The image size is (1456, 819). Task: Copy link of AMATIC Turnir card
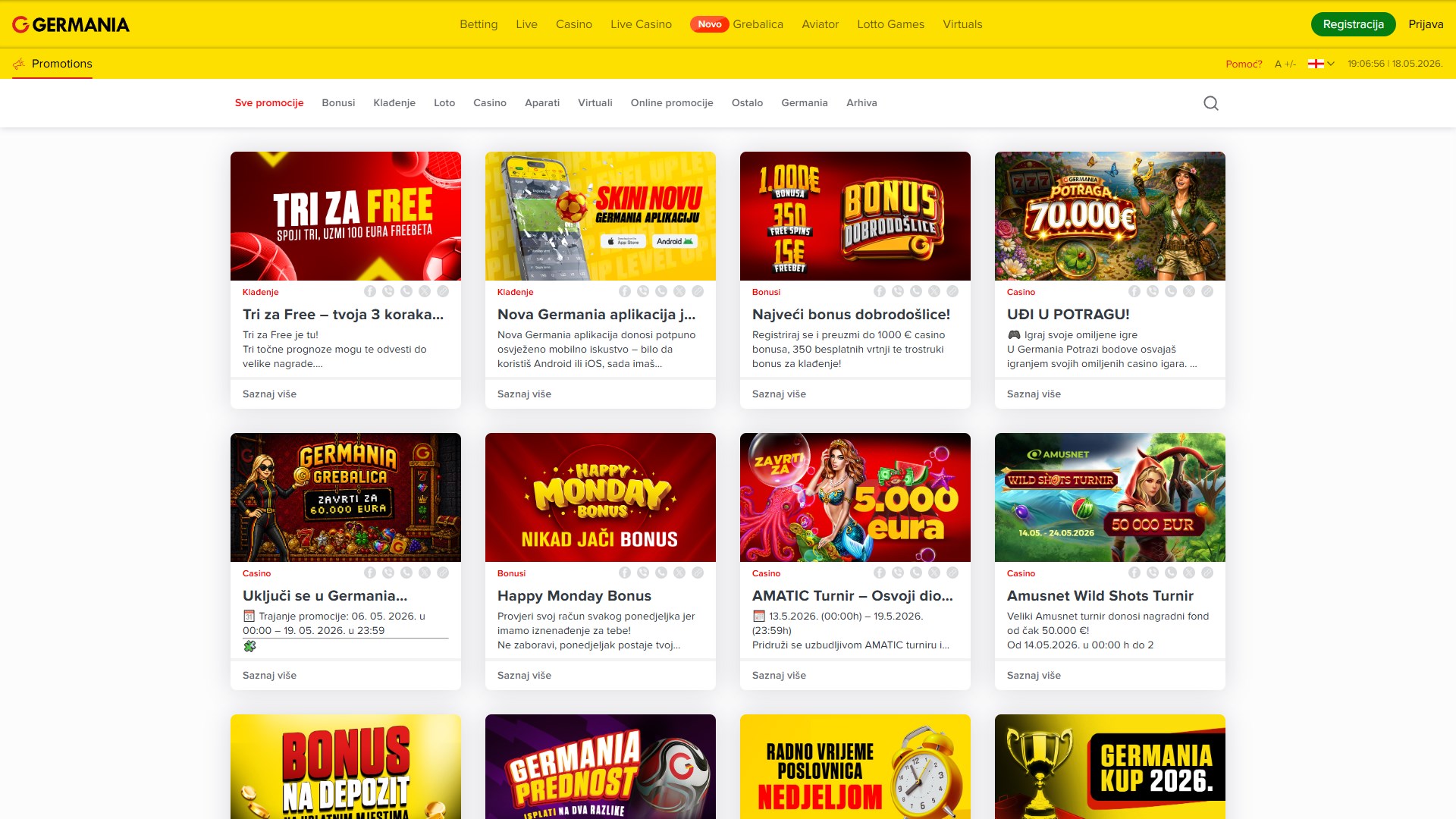(952, 573)
